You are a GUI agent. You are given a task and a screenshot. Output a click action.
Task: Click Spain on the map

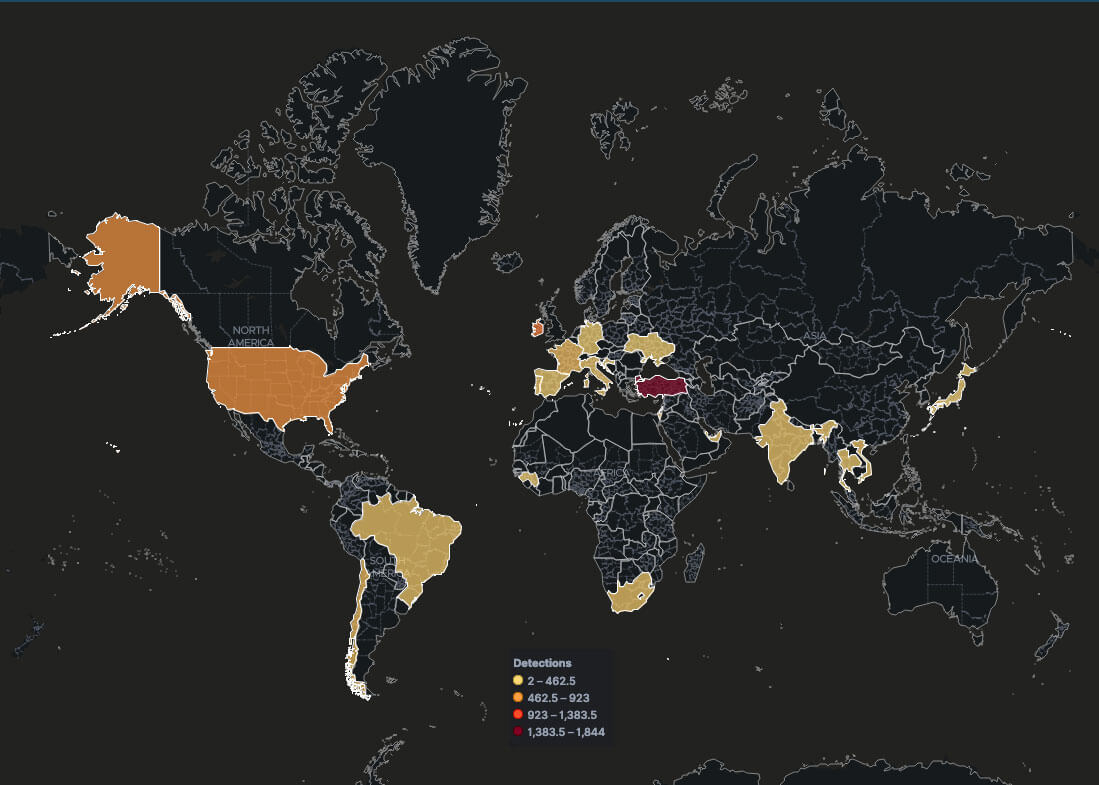pos(551,383)
